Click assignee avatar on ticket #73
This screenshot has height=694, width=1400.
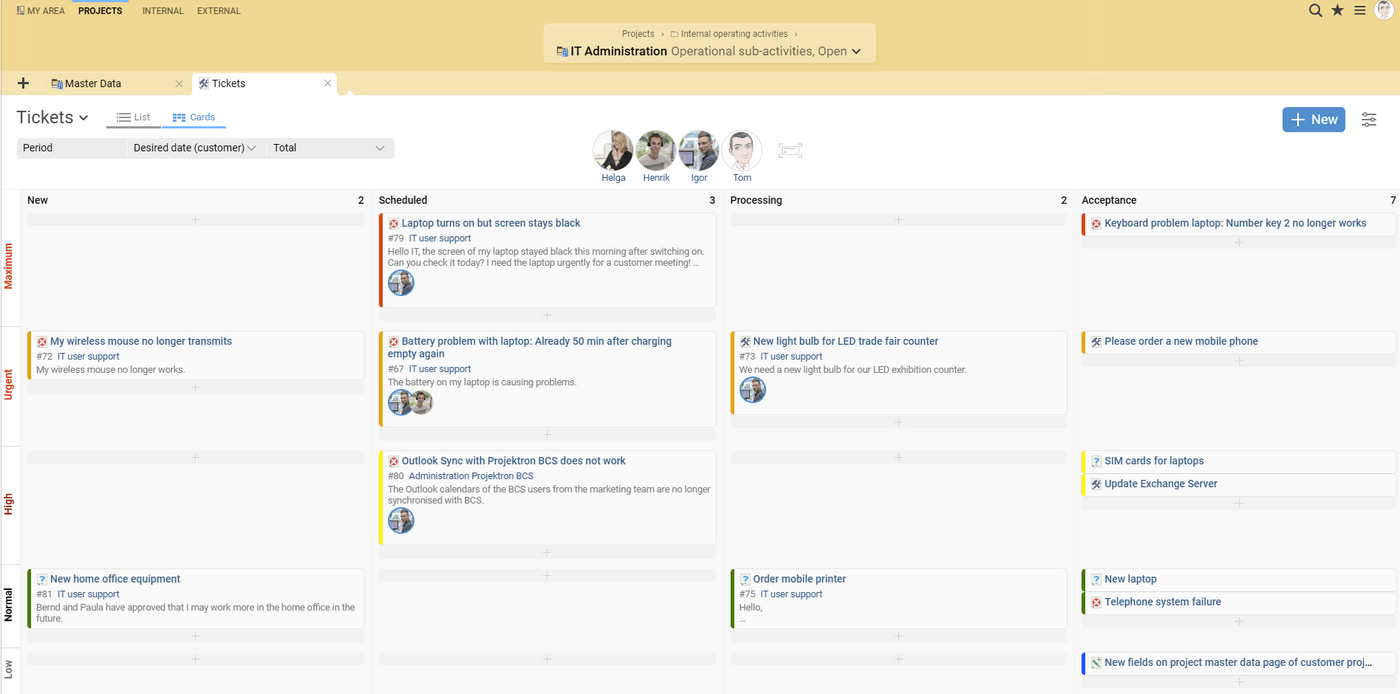(x=752, y=389)
